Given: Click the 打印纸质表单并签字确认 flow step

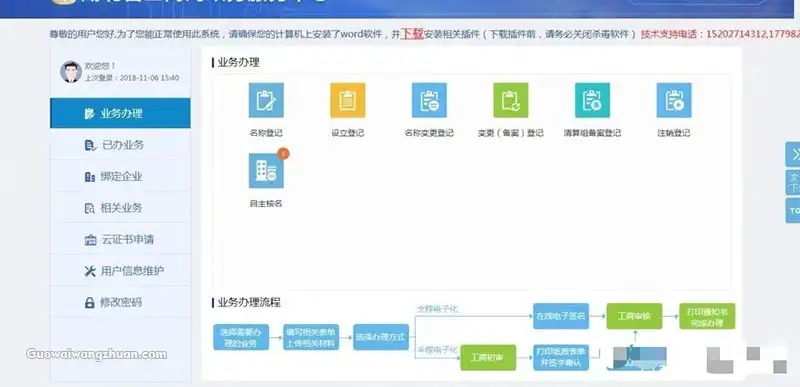Looking at the screenshot, I should (561, 357).
